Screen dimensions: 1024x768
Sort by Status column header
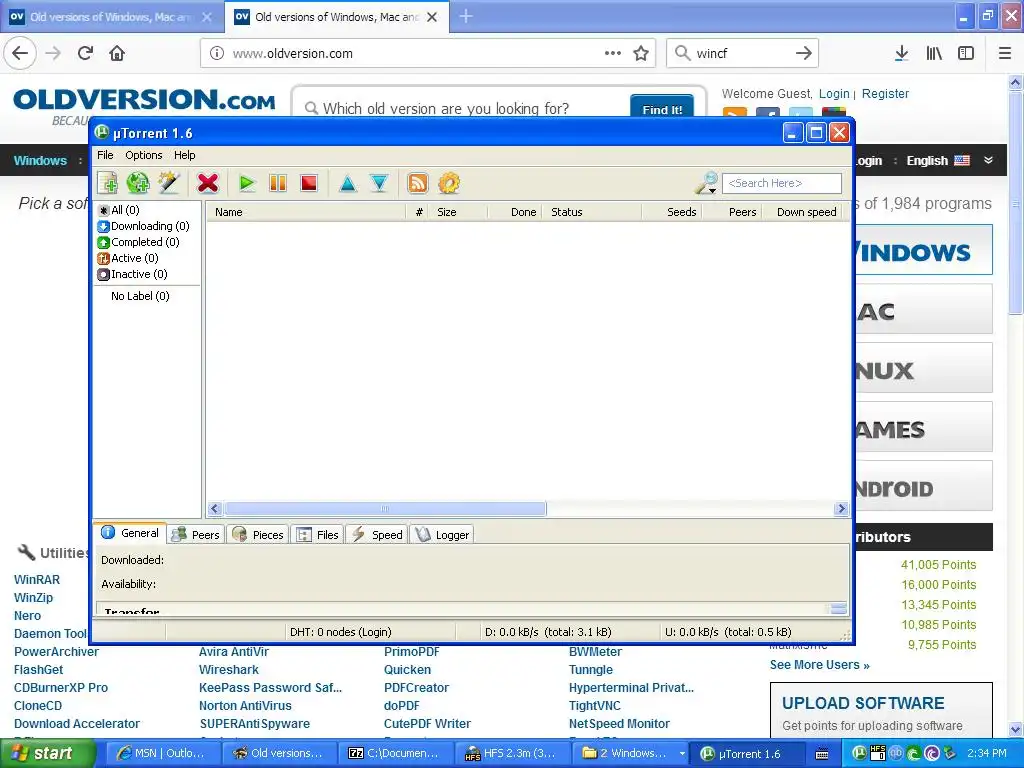tap(592, 212)
